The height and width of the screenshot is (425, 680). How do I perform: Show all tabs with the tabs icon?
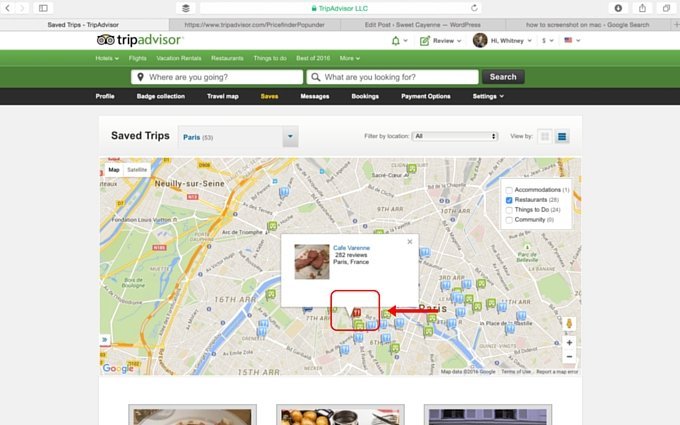click(667, 8)
